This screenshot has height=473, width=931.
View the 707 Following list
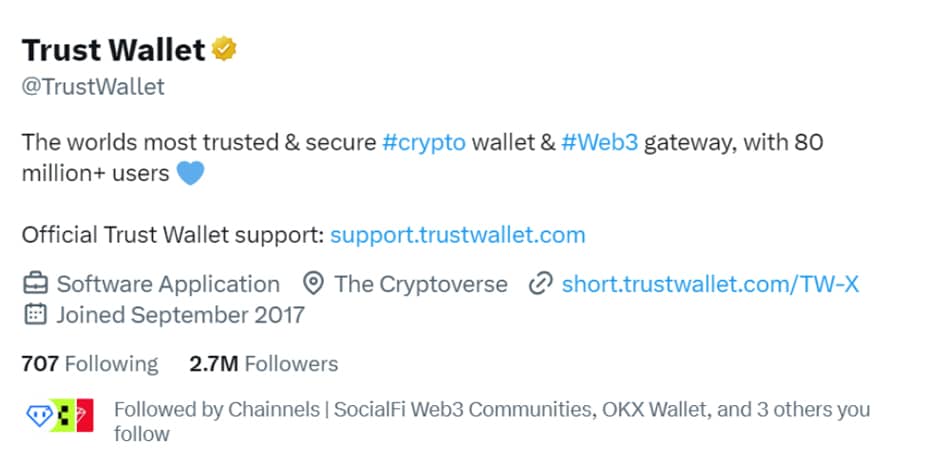pos(89,364)
